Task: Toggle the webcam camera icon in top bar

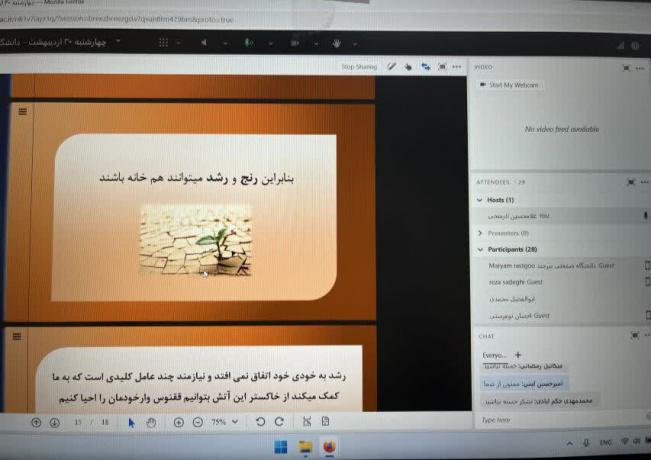Action: pyautogui.click(x=295, y=43)
